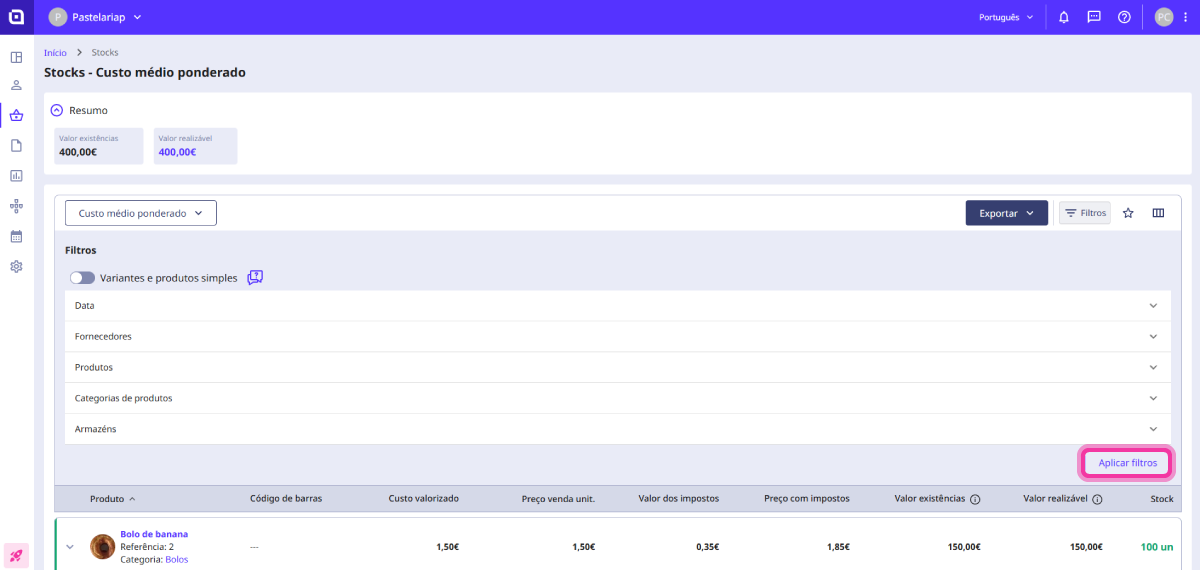This screenshot has width=1200, height=570.
Task: Expand the Fornecedores filter section
Action: 618,336
